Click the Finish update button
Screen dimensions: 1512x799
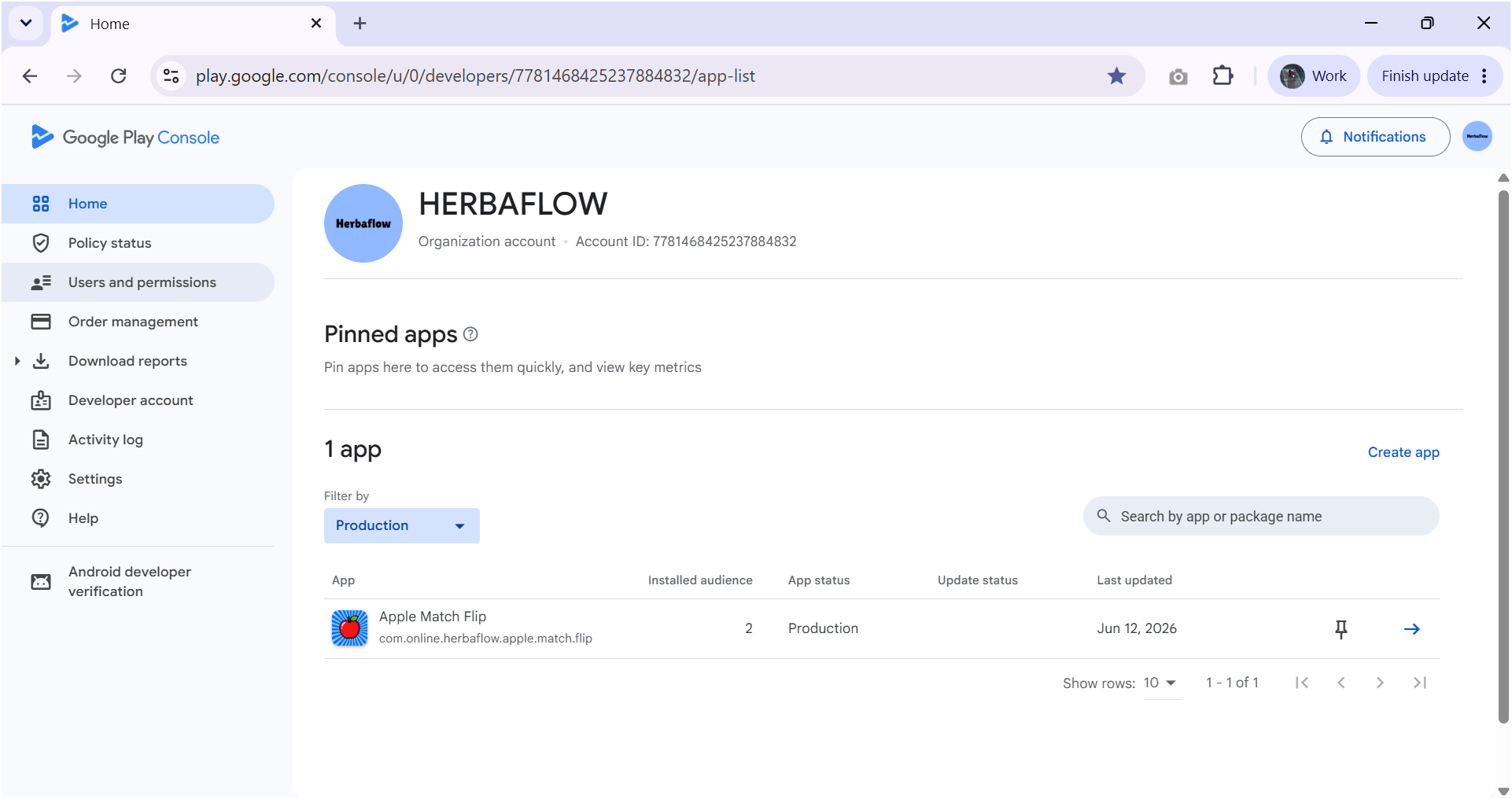point(1434,76)
